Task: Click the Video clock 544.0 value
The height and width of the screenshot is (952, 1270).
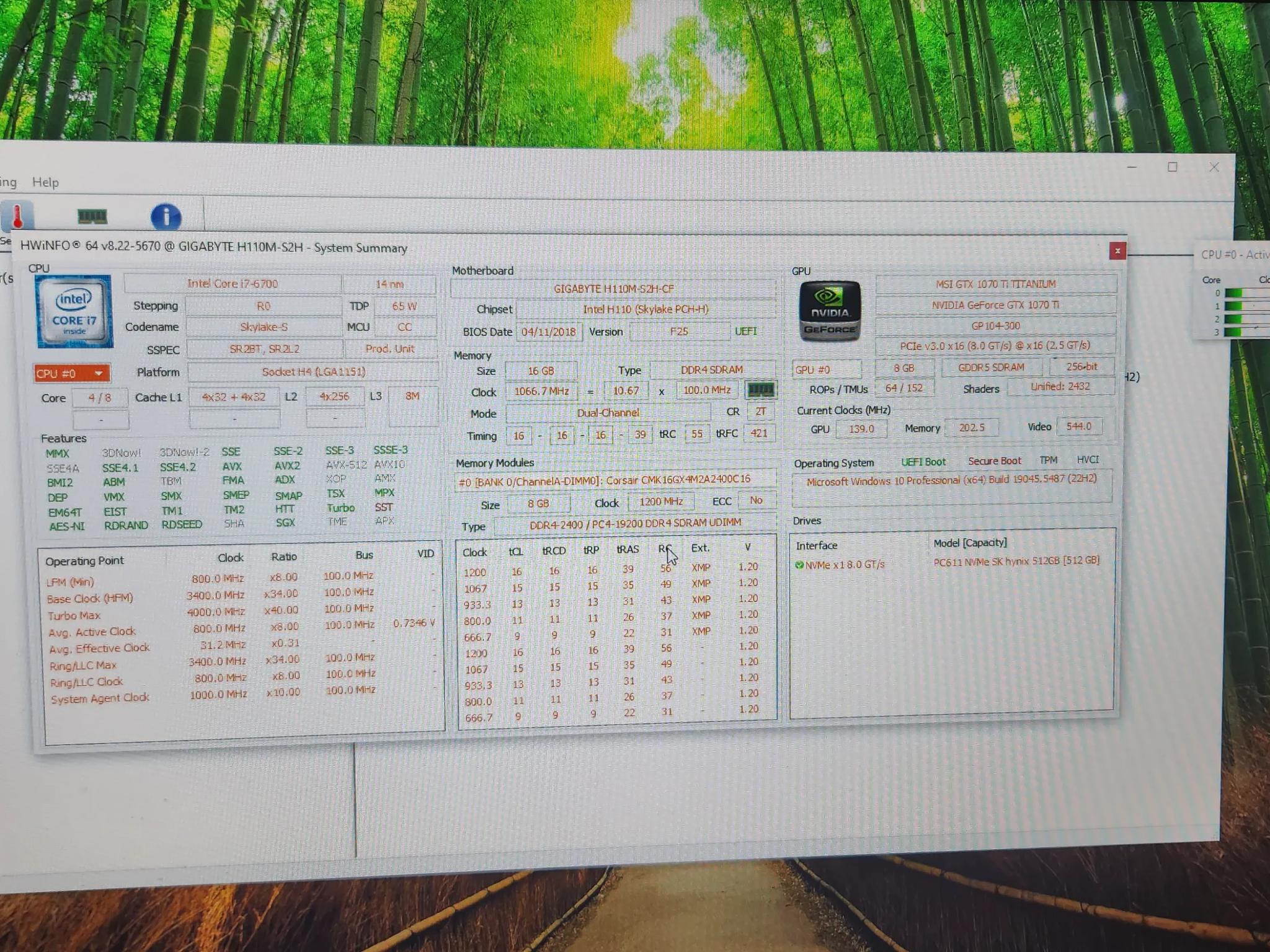Action: click(1078, 426)
